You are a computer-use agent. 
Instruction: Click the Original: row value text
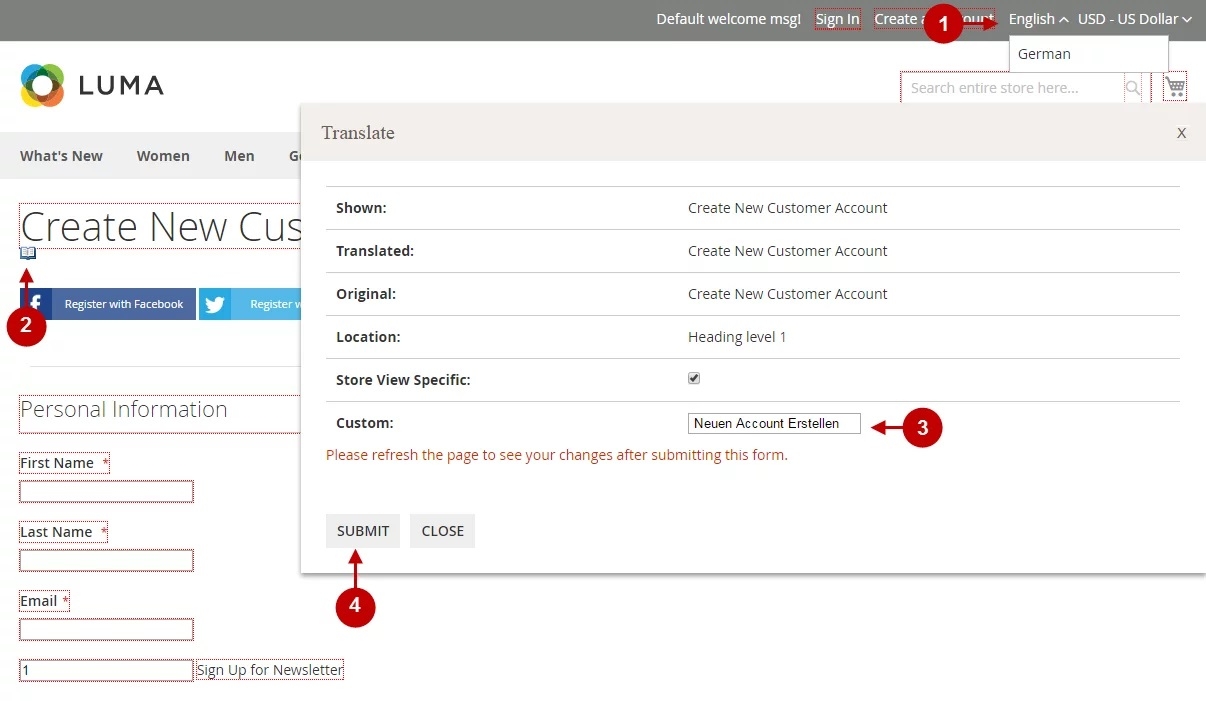point(788,294)
